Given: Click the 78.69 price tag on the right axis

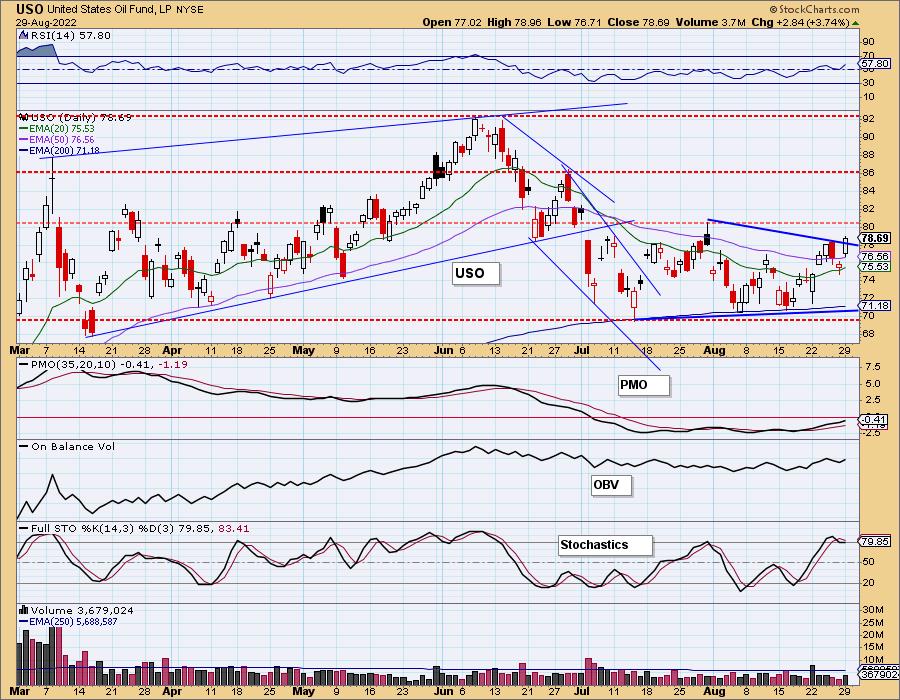Looking at the screenshot, I should 875,238.
